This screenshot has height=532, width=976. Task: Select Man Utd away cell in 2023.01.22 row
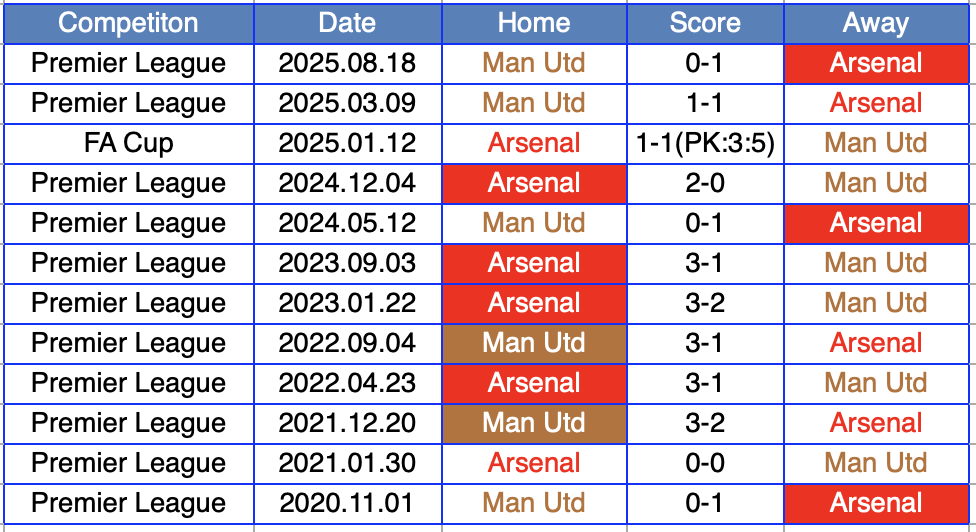click(876, 303)
